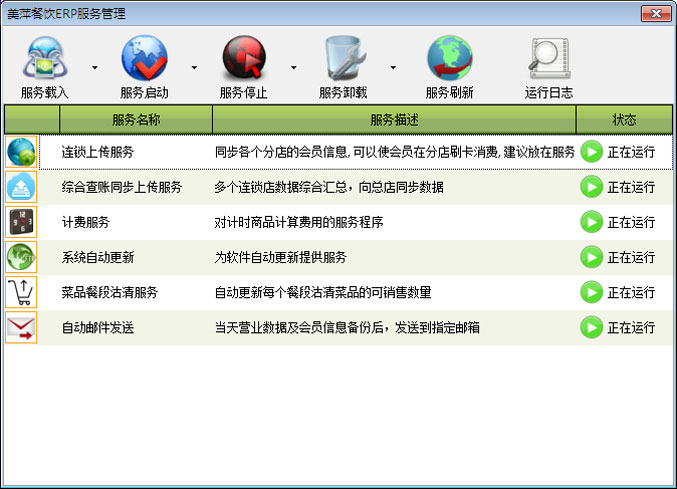Sort by the 服务名称 column header
Viewport: 677px width, 489px height.
pos(136,120)
